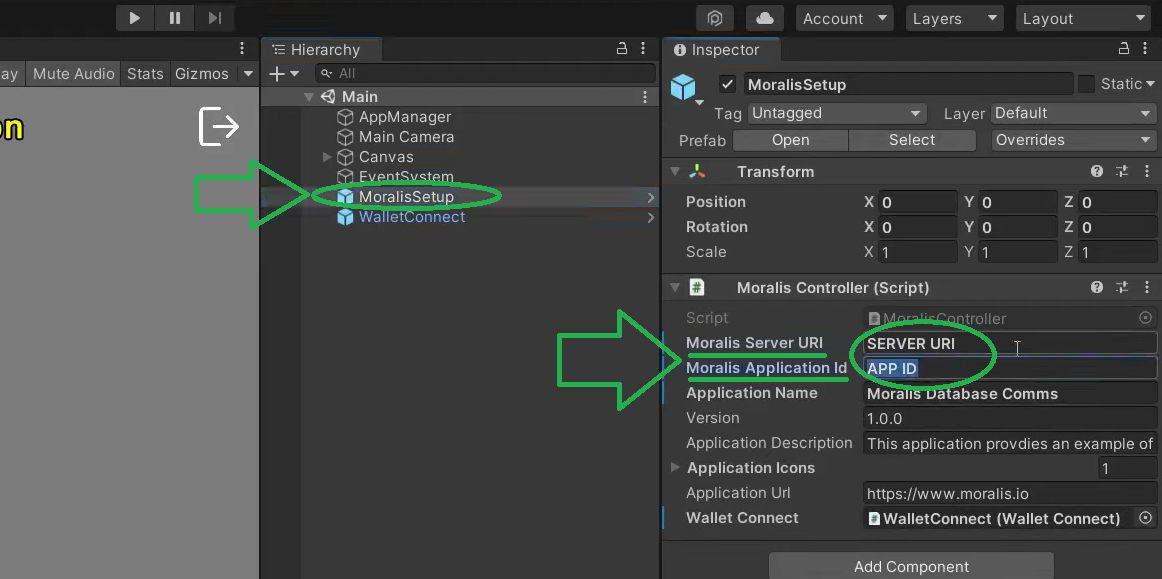This screenshot has height=579, width=1162.
Task: Click the Wallet Connect object picker
Action: click(1145, 518)
